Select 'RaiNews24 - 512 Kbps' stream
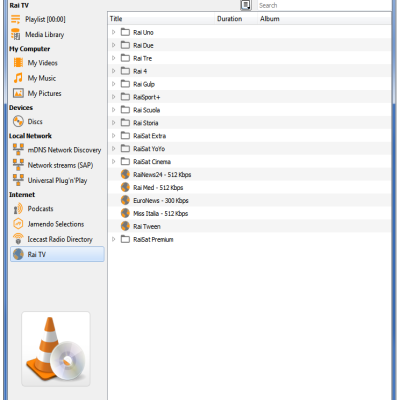The image size is (400, 400). point(162,174)
